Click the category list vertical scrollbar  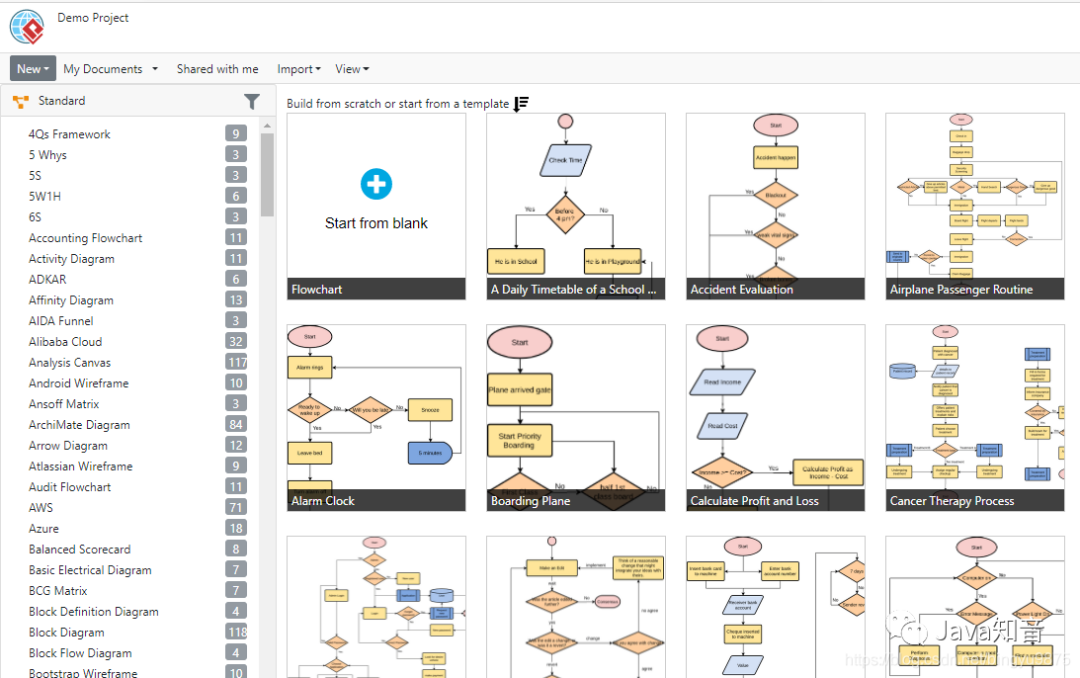point(267,175)
